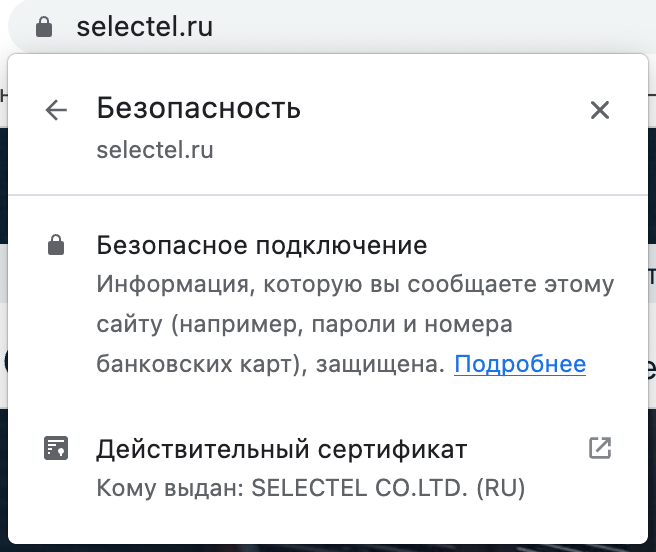The width and height of the screenshot is (656, 552).
Task: Click the lock icon in the address bar
Action: click(43, 28)
